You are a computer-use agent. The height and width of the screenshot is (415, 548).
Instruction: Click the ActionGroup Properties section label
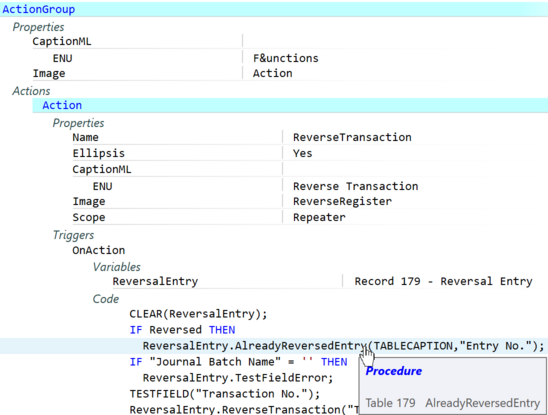pos(38,27)
